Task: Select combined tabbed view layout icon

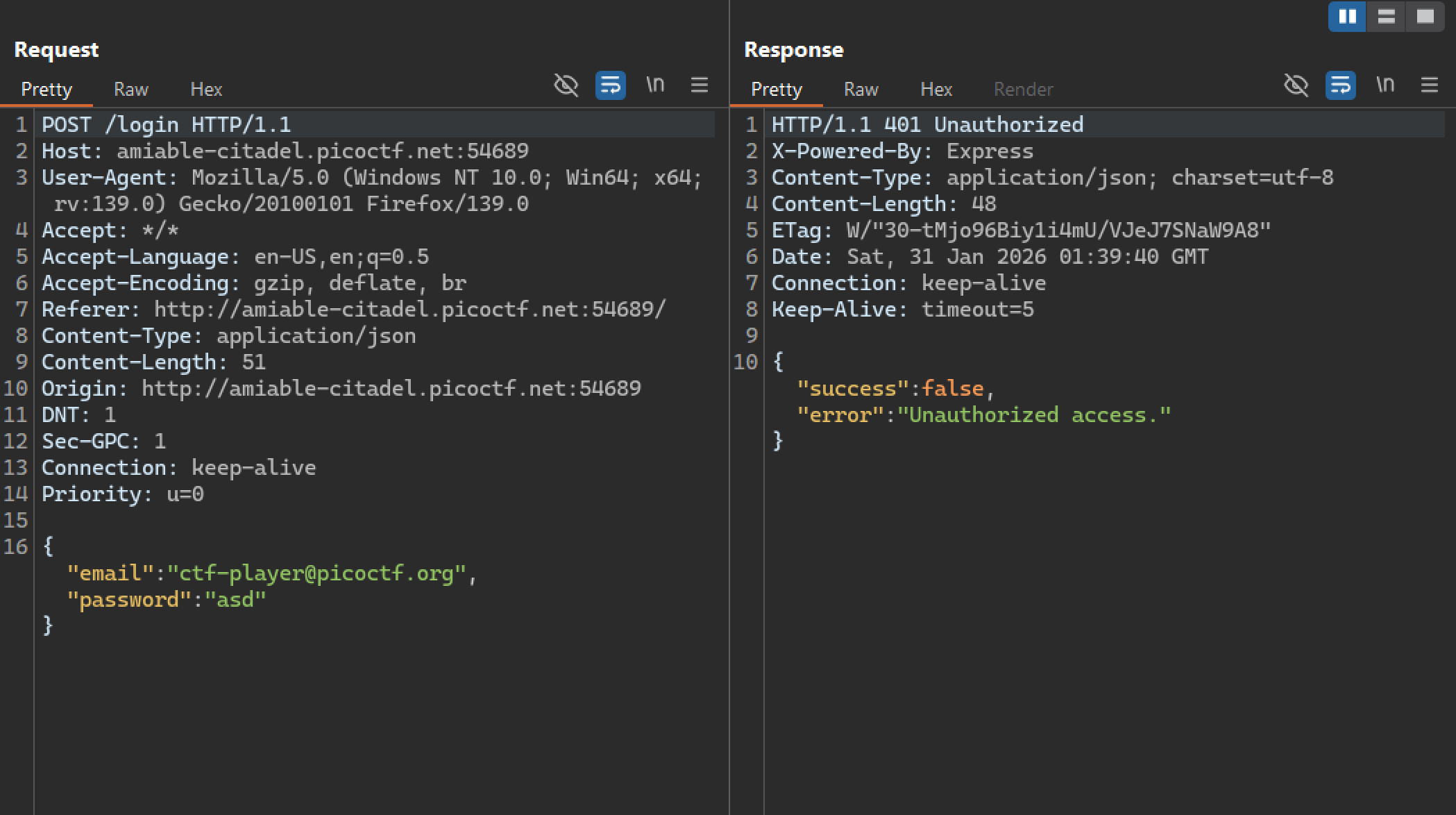Action: (x=1425, y=17)
